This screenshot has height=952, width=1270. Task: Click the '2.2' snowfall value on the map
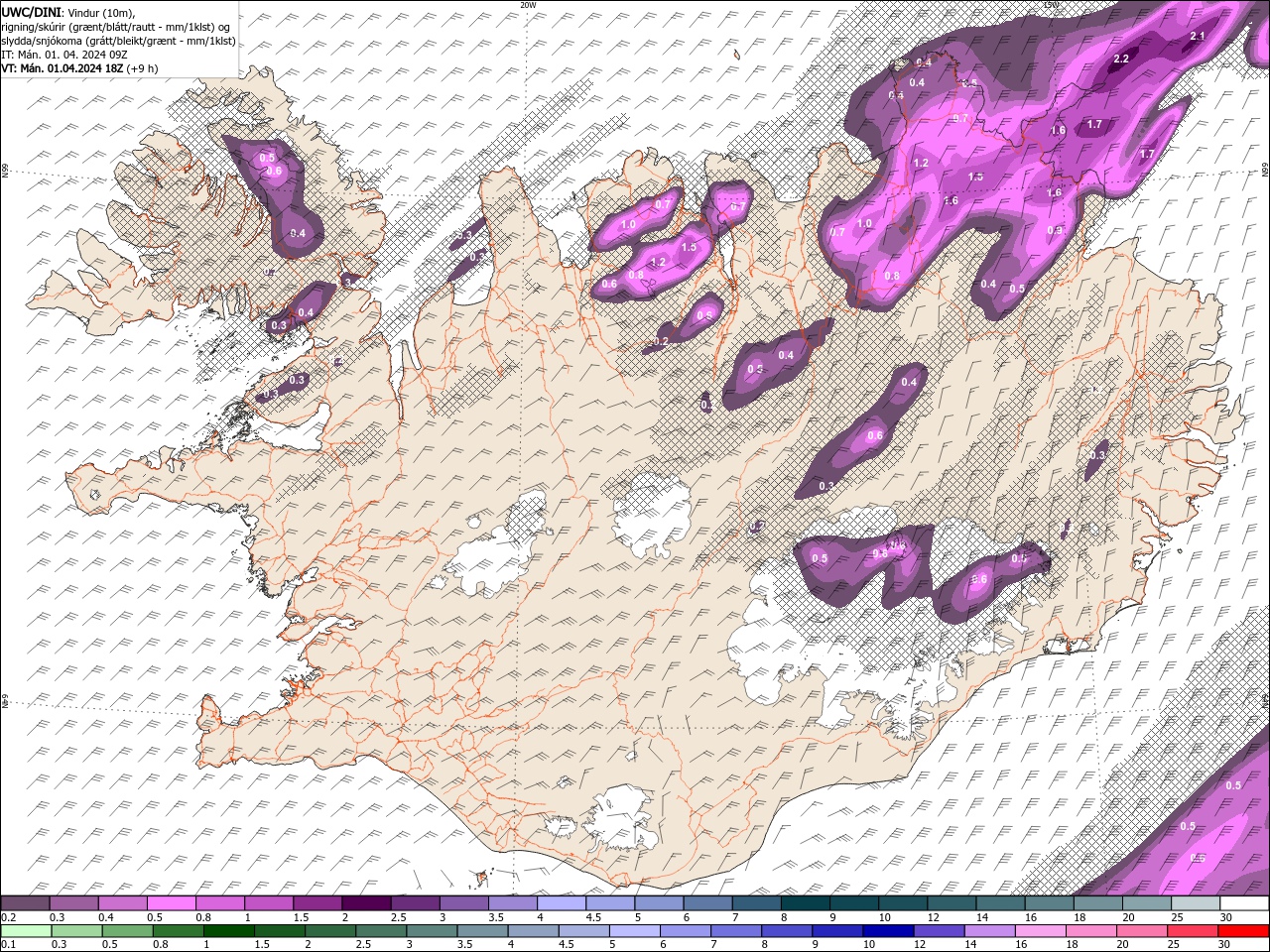tap(1122, 59)
